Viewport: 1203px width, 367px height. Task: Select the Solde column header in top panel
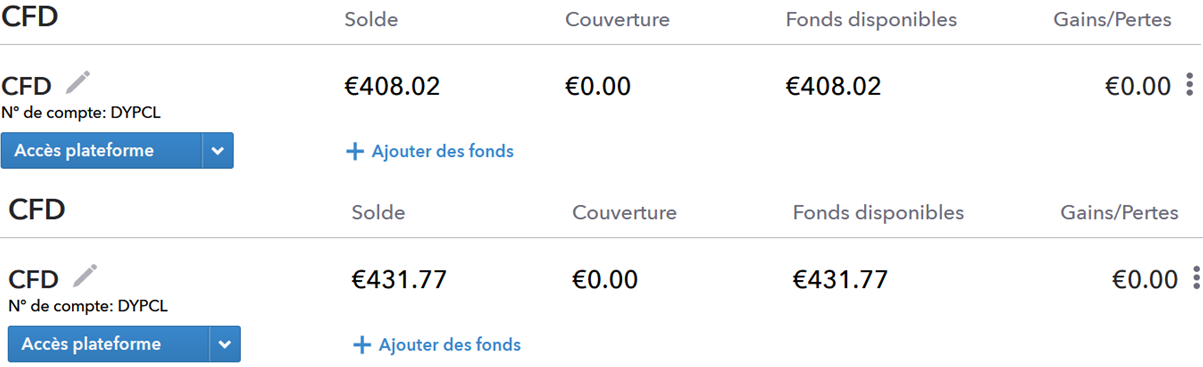pyautogui.click(x=371, y=20)
